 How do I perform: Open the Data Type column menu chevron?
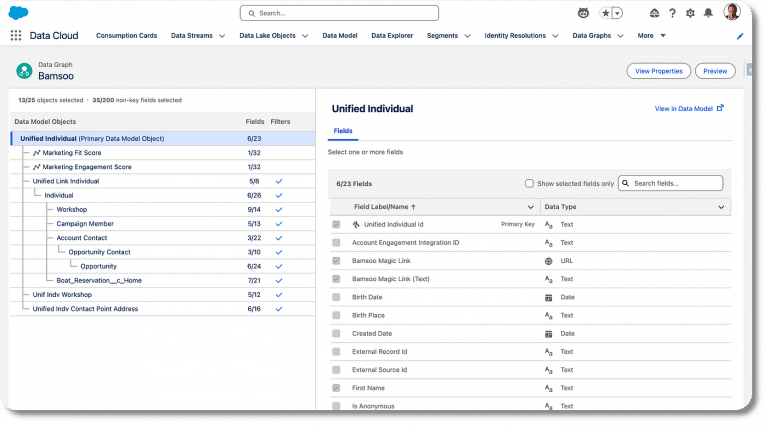[721, 207]
